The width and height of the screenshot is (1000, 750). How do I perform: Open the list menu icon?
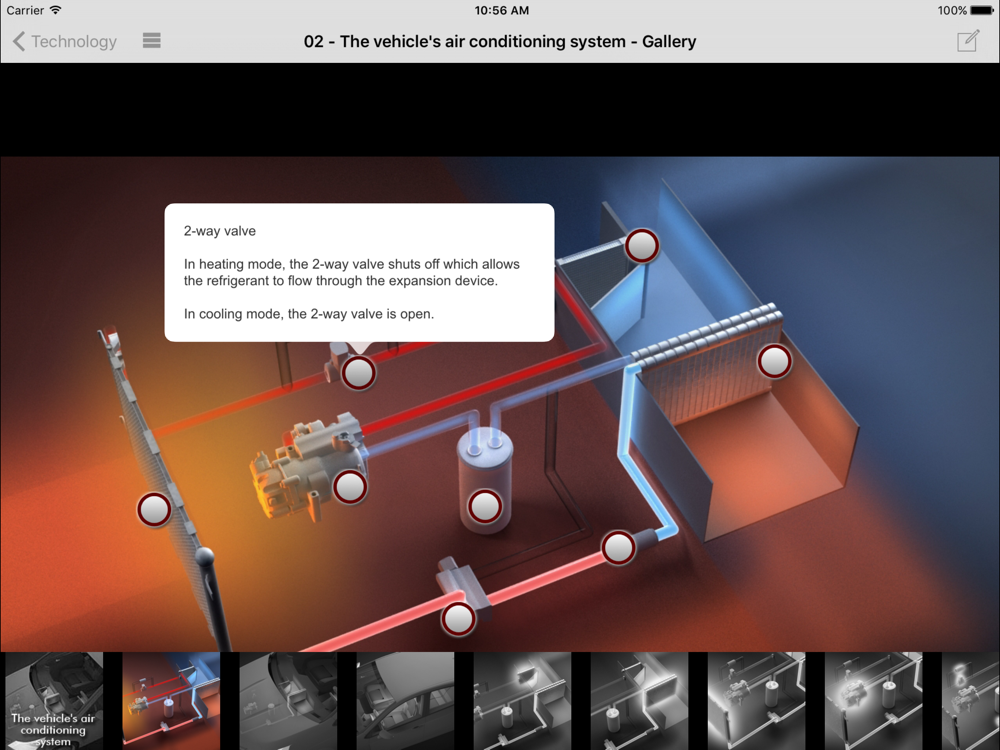coord(152,41)
